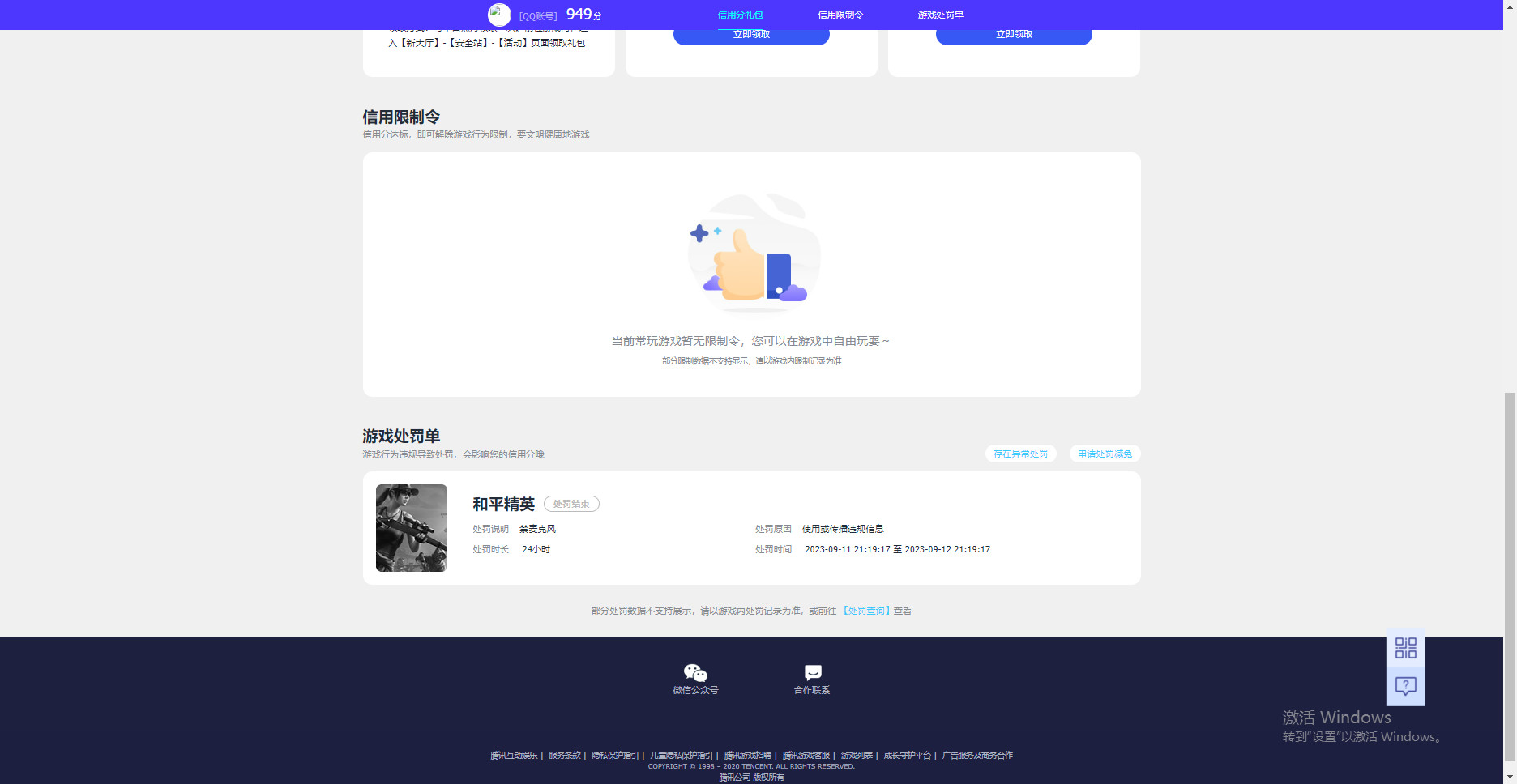Viewport: 1517px width, 784px height.
Task: Switch to the 游戏处罚单 tab
Action: tap(940, 15)
